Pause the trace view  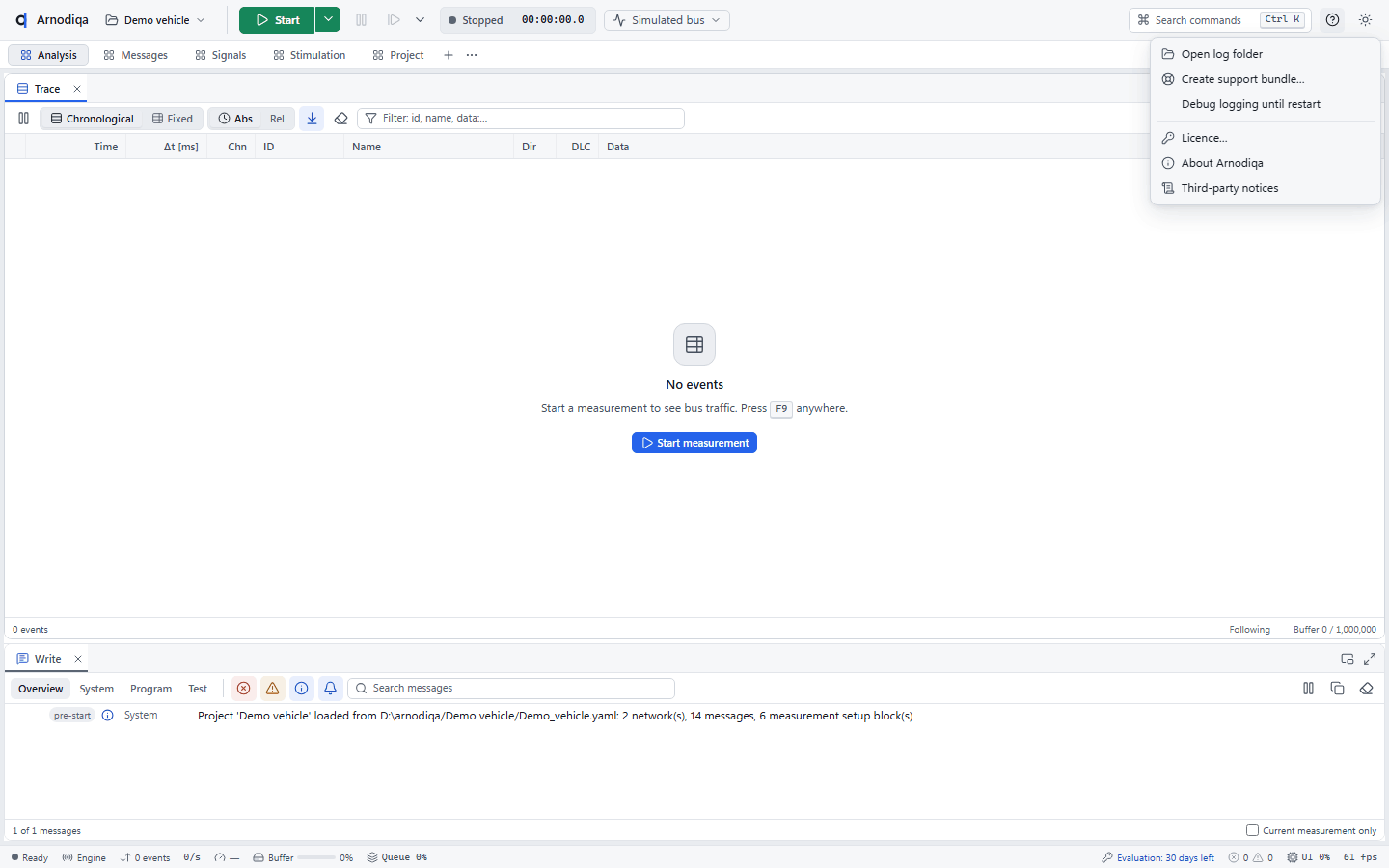[23, 119]
